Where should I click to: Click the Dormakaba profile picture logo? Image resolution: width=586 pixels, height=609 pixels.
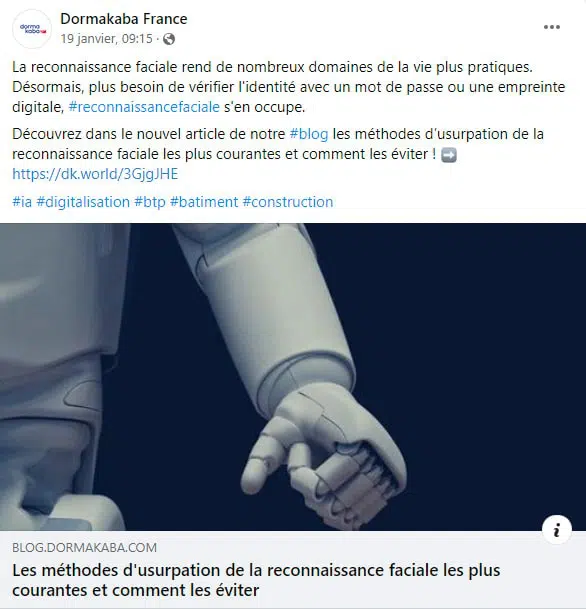[32, 29]
